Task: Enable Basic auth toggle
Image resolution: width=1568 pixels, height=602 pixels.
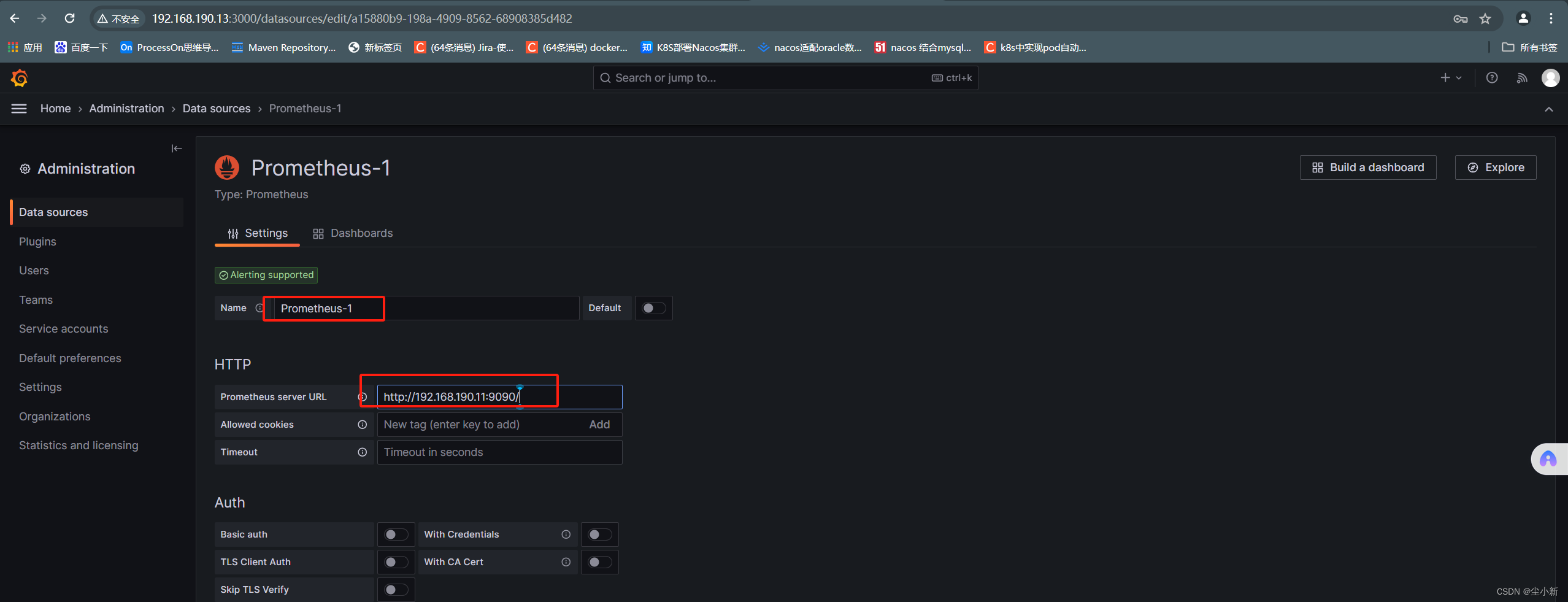Action: coord(396,534)
